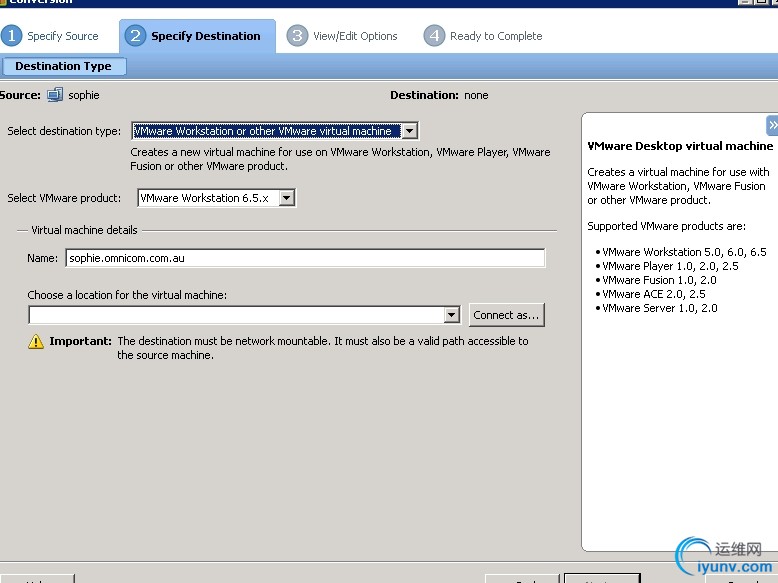Open the VMware Workstation 6.5.x product dropdown

click(x=216, y=198)
